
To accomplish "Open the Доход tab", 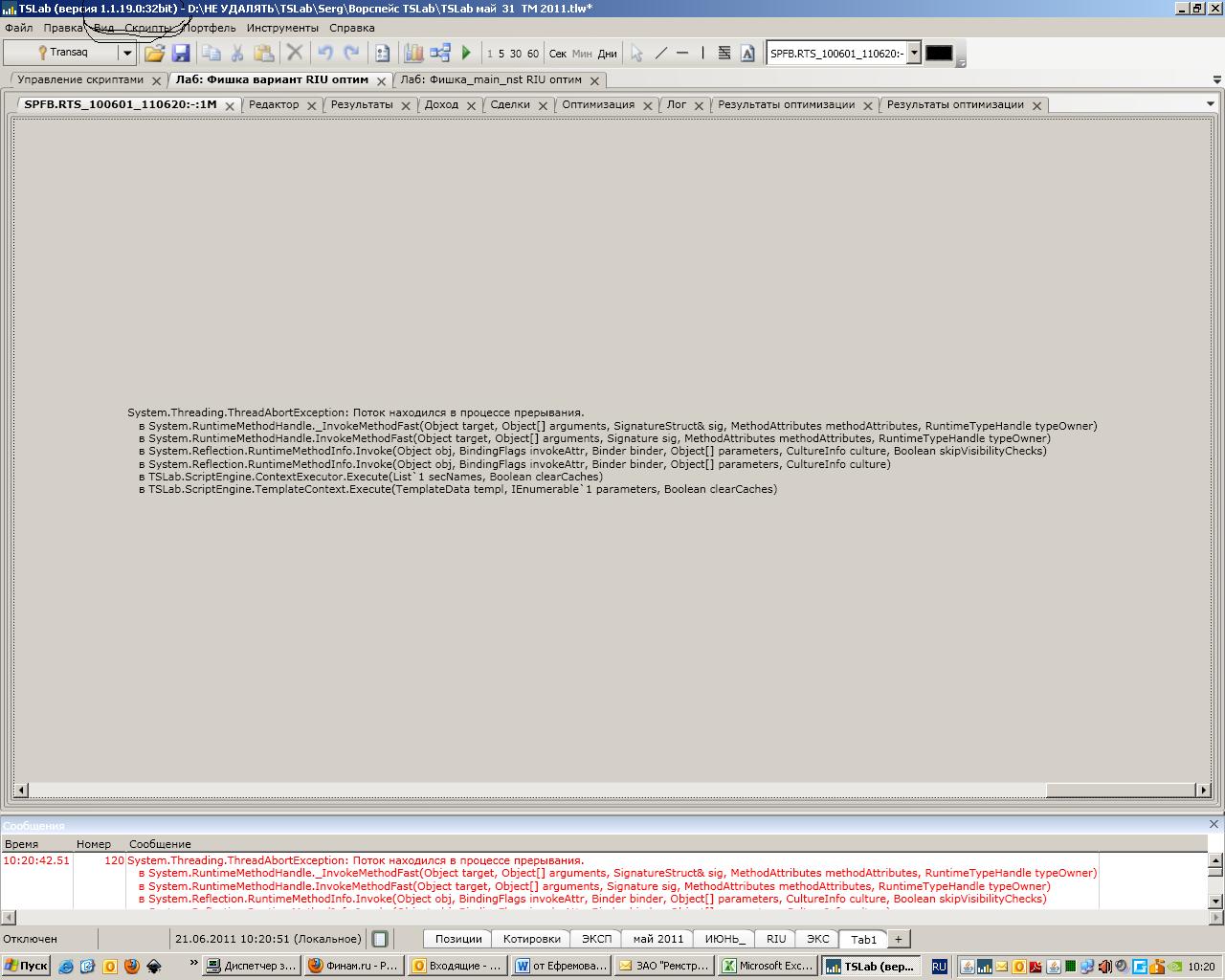I will click(x=441, y=104).
